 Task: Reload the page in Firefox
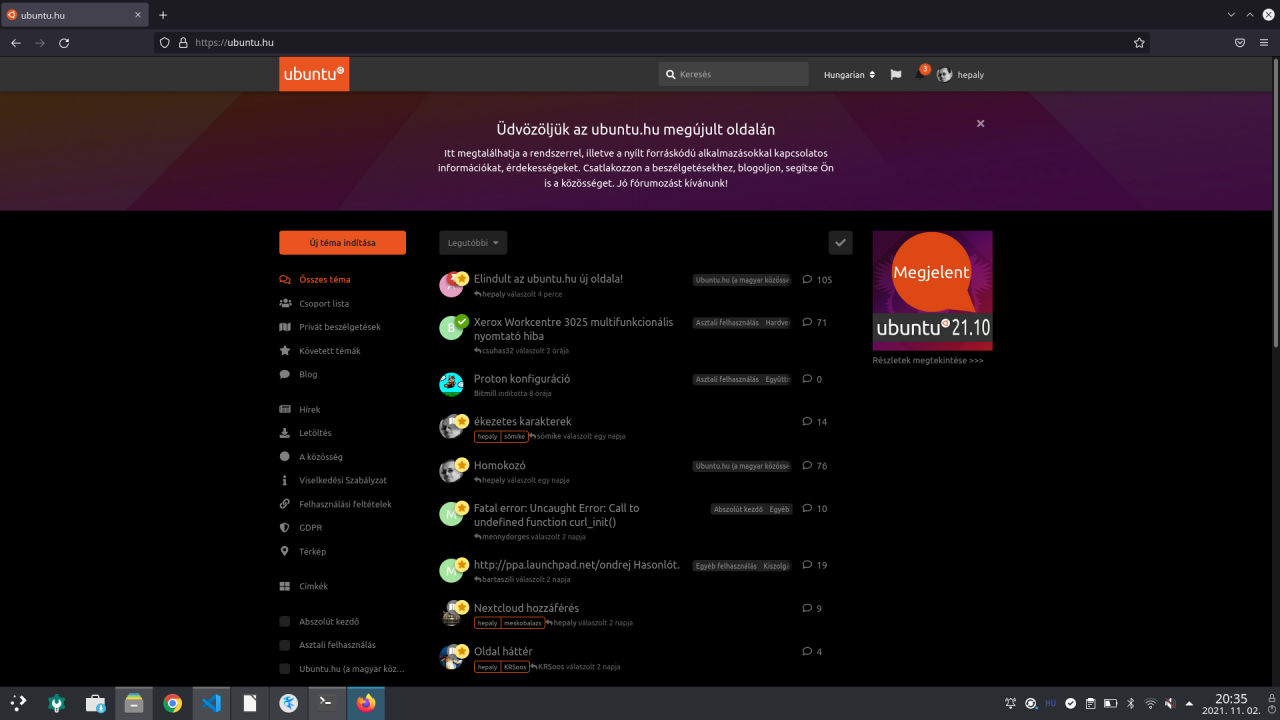(x=64, y=43)
